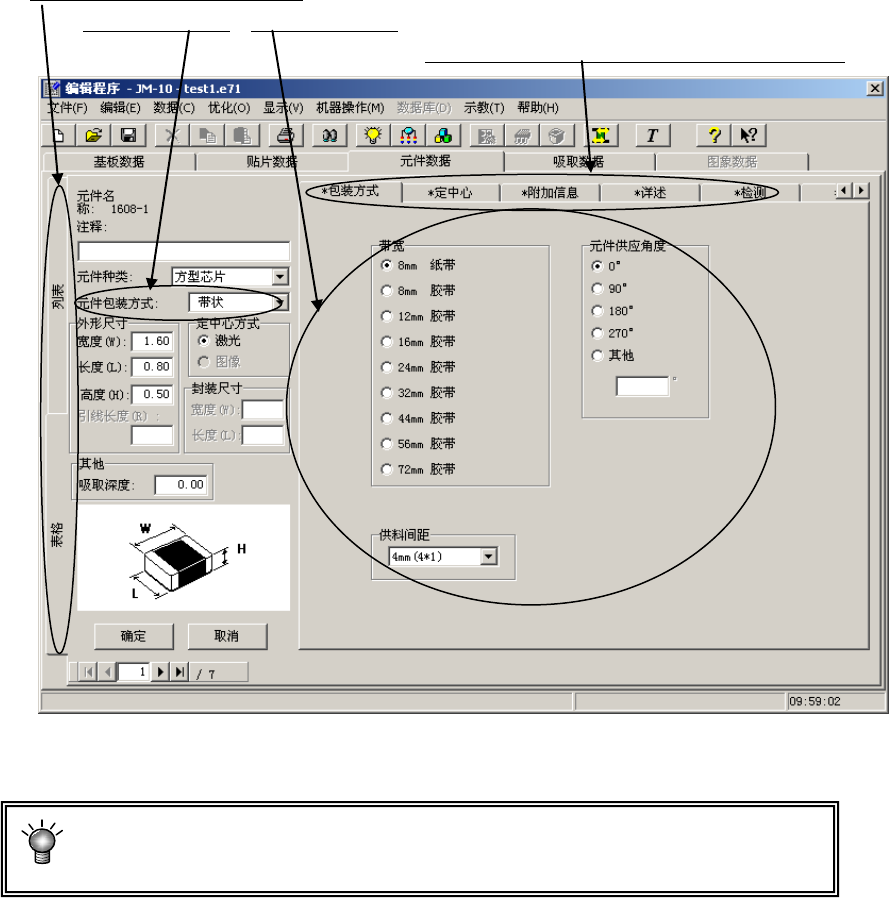Open the 编辑(E) menu
Image resolution: width=889 pixels, height=898 pixels.
click(x=120, y=108)
